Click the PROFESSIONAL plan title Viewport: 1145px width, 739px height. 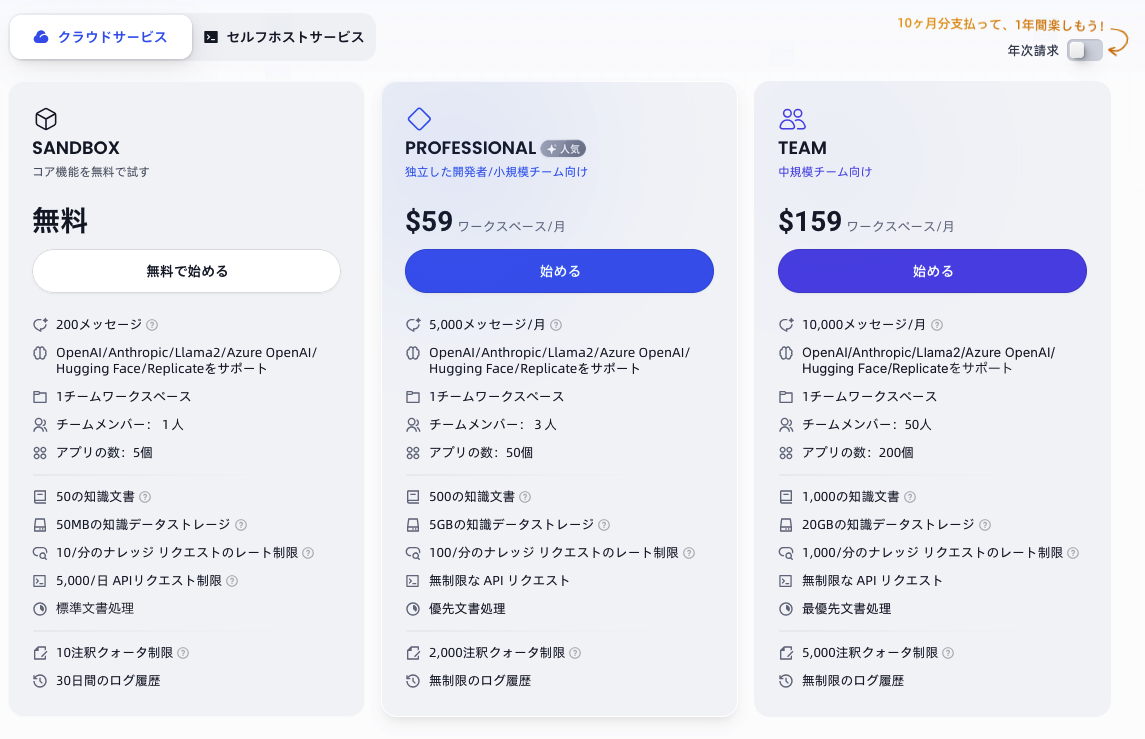click(x=471, y=148)
